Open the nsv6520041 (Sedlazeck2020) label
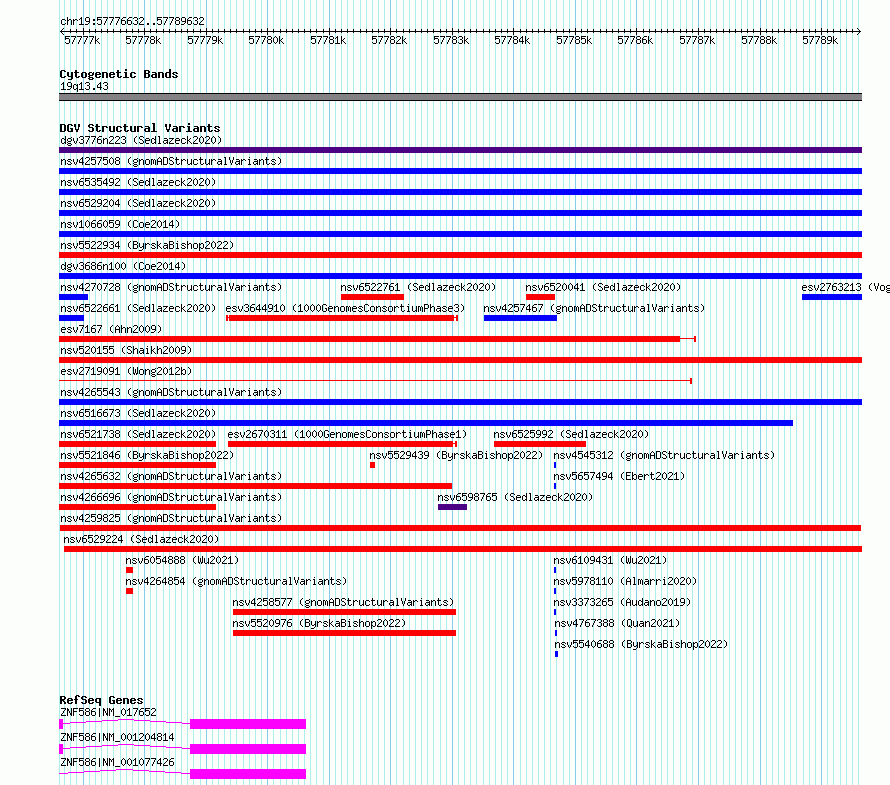Screen dimensions: 890x785 [x=603, y=287]
